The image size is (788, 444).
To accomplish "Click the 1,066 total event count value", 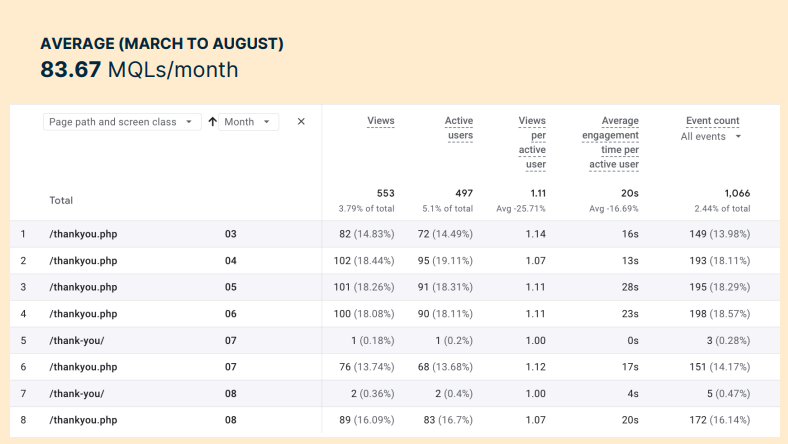I will (736, 193).
